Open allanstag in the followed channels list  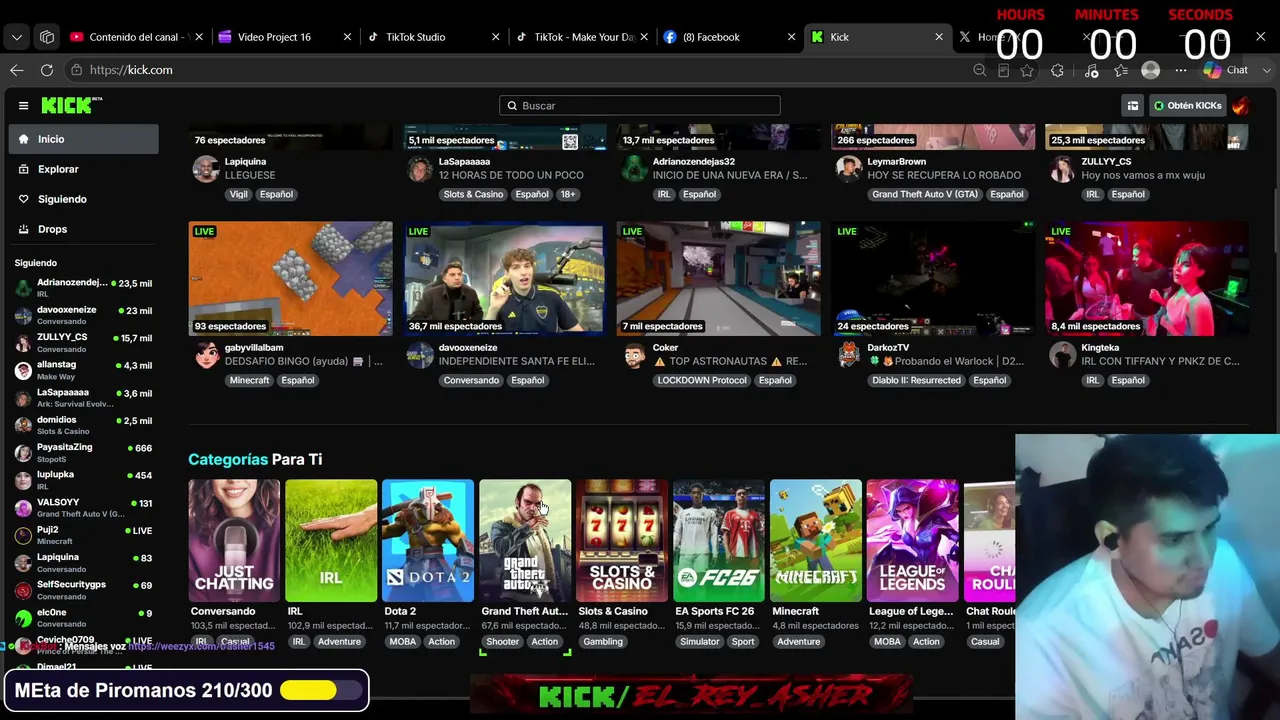(83, 371)
